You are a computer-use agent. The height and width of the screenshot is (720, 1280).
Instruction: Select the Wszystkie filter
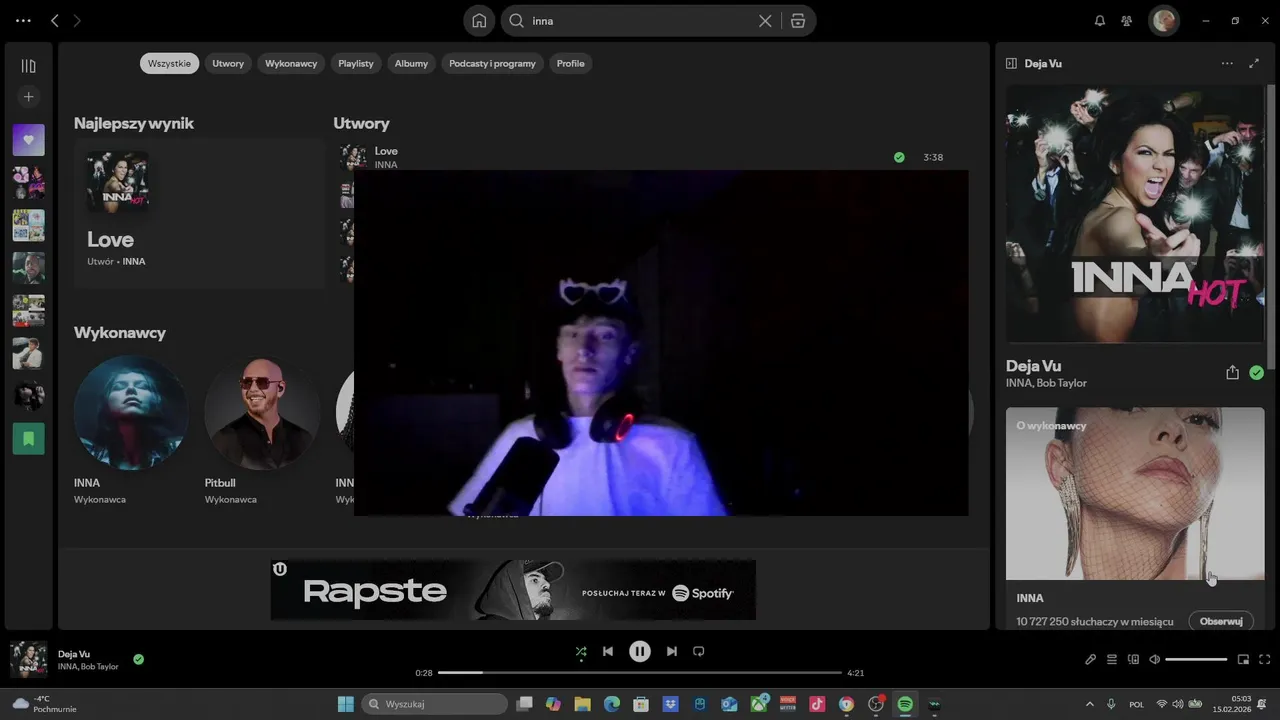coord(169,63)
